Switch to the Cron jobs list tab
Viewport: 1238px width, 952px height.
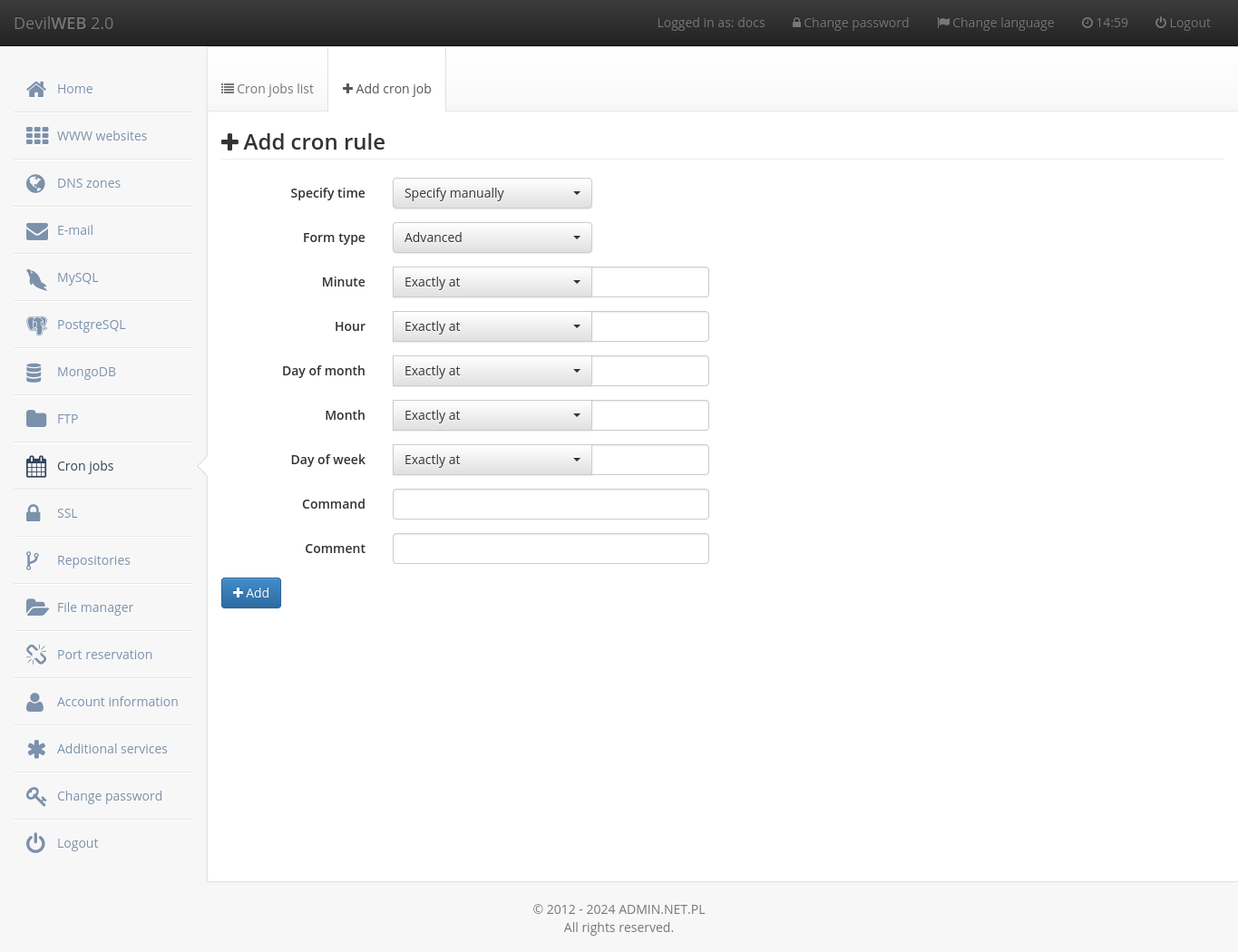[x=267, y=88]
